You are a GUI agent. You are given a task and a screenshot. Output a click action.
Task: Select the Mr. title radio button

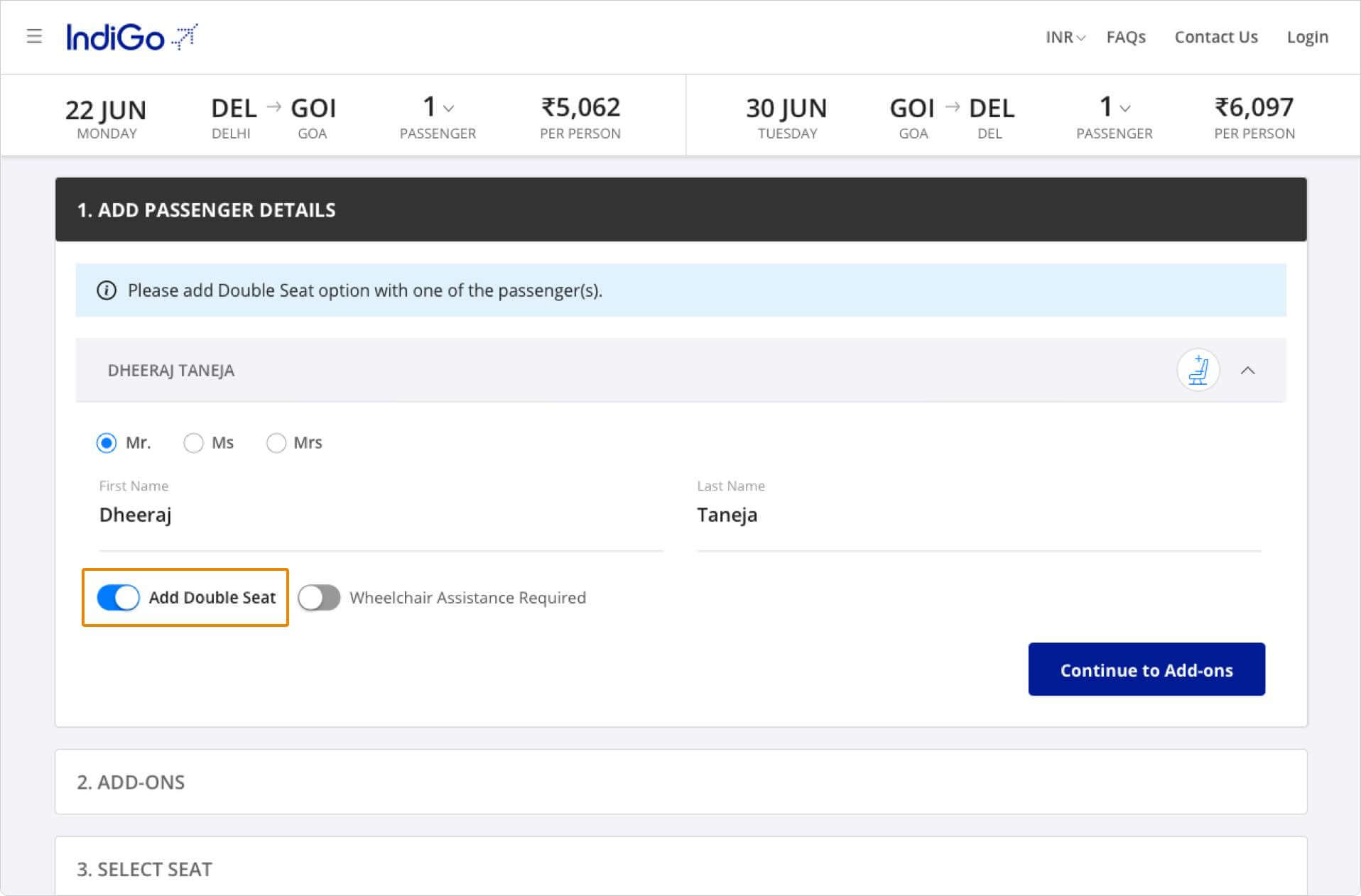[107, 443]
